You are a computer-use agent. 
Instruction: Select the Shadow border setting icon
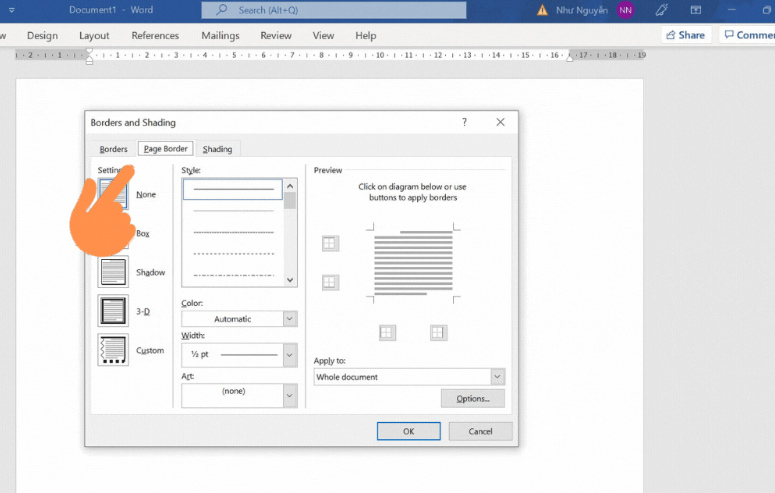point(113,272)
